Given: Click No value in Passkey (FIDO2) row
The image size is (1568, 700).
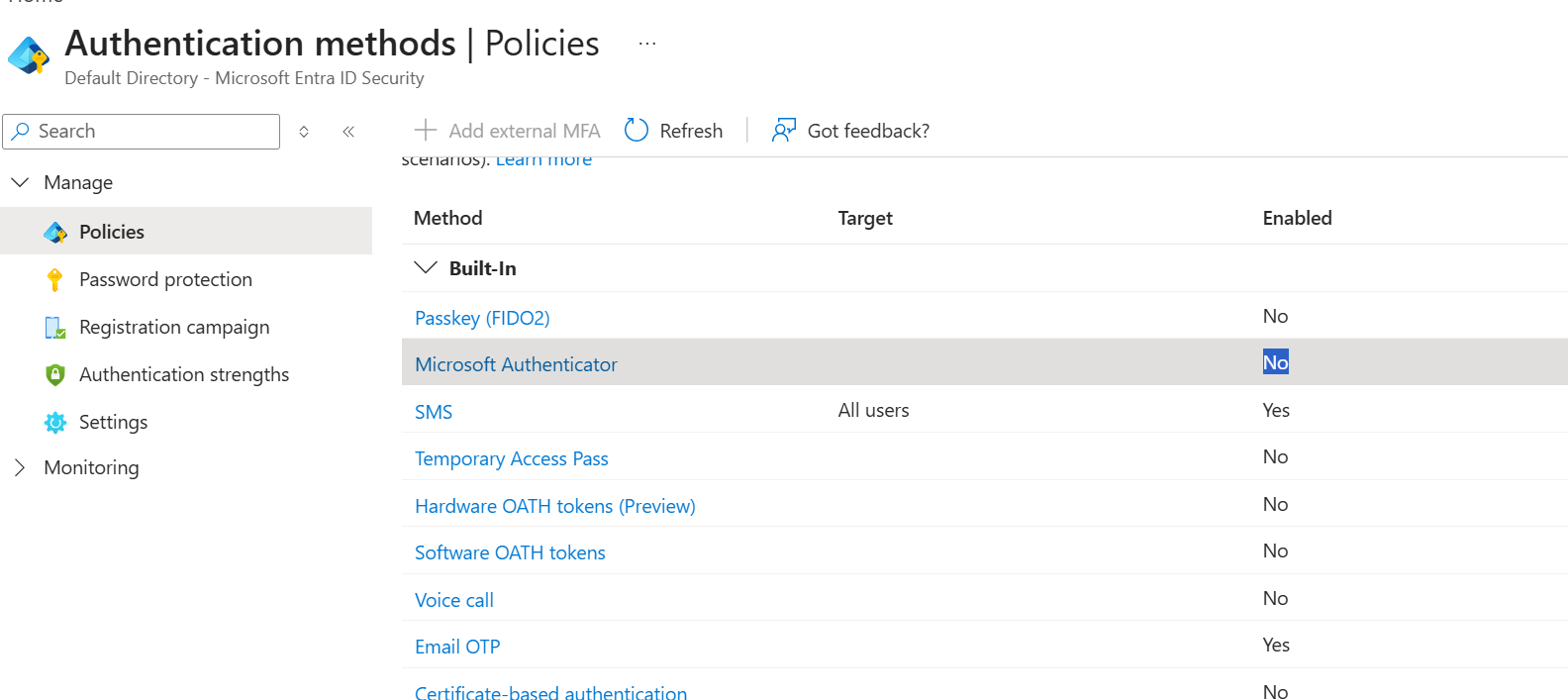Looking at the screenshot, I should pyautogui.click(x=1275, y=316).
